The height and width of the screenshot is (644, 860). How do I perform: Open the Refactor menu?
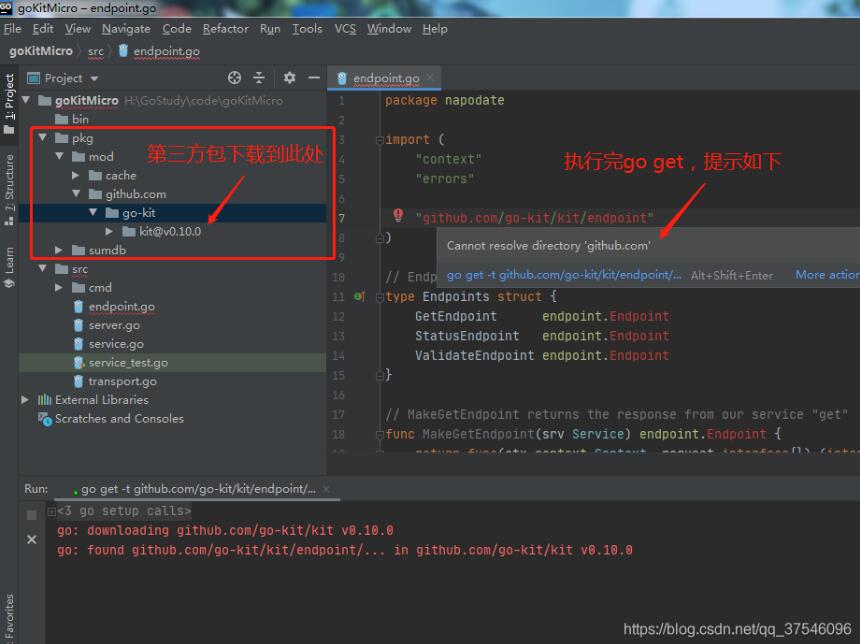[x=225, y=29]
